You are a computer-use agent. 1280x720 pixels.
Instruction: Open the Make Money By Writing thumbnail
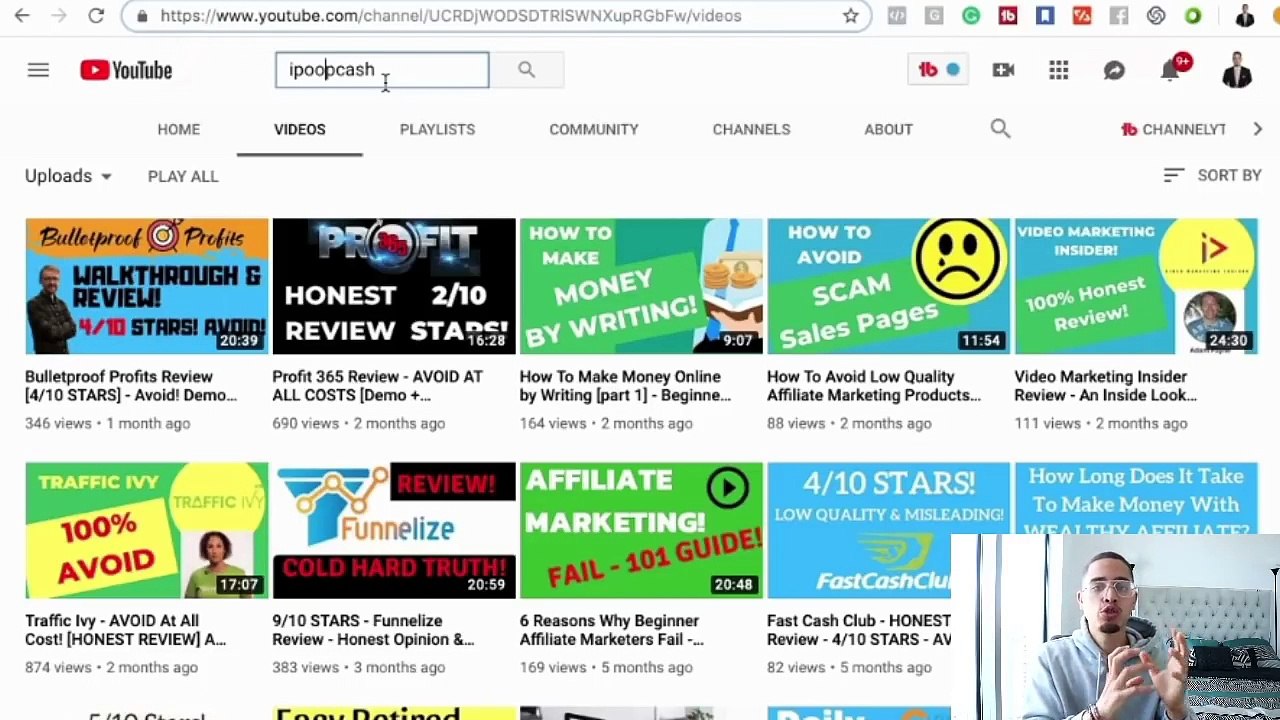641,286
